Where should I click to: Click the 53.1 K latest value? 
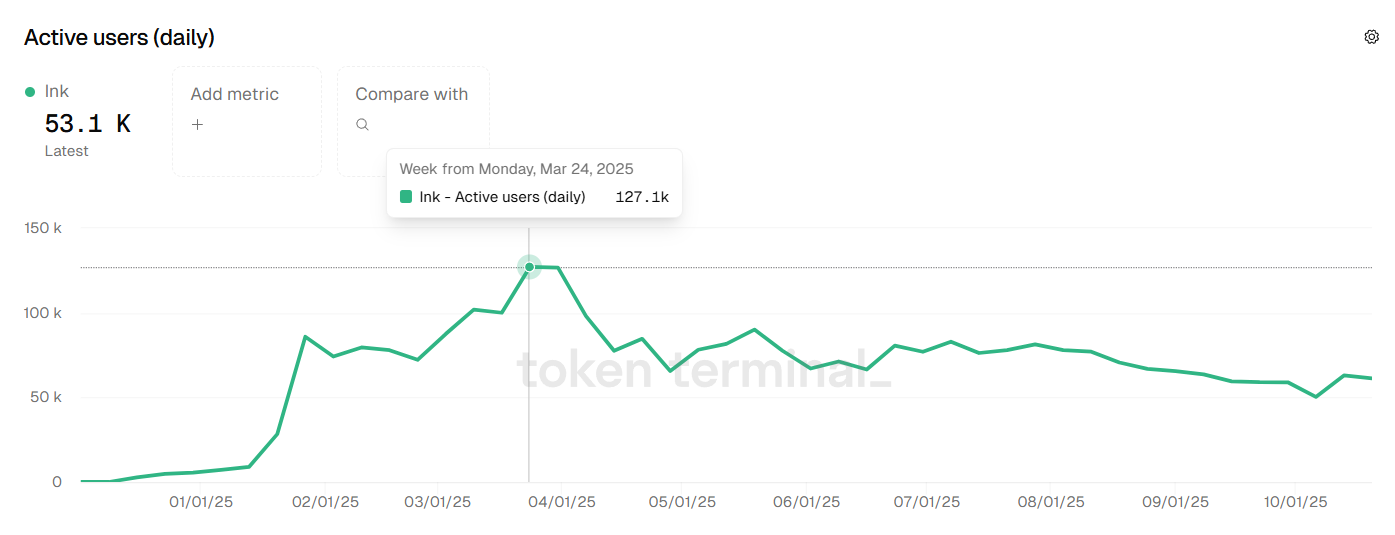pyautogui.click(x=88, y=124)
